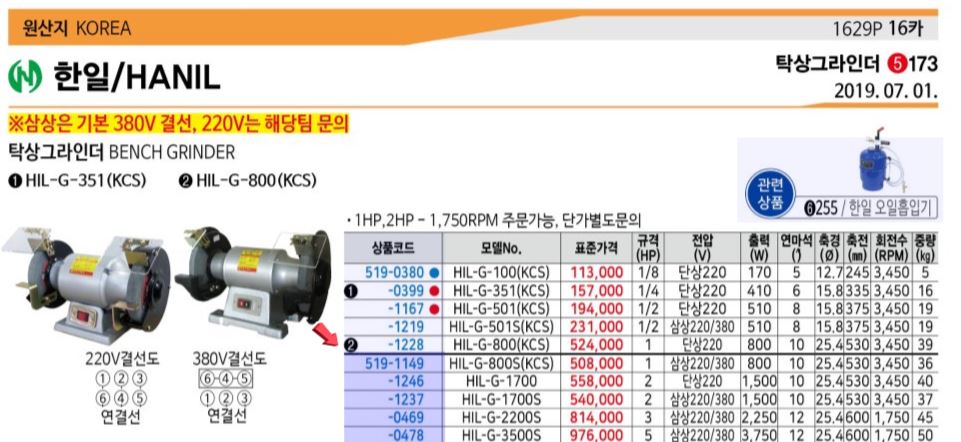
Task: Select product code -1219
Action: pyautogui.click(x=405, y=327)
